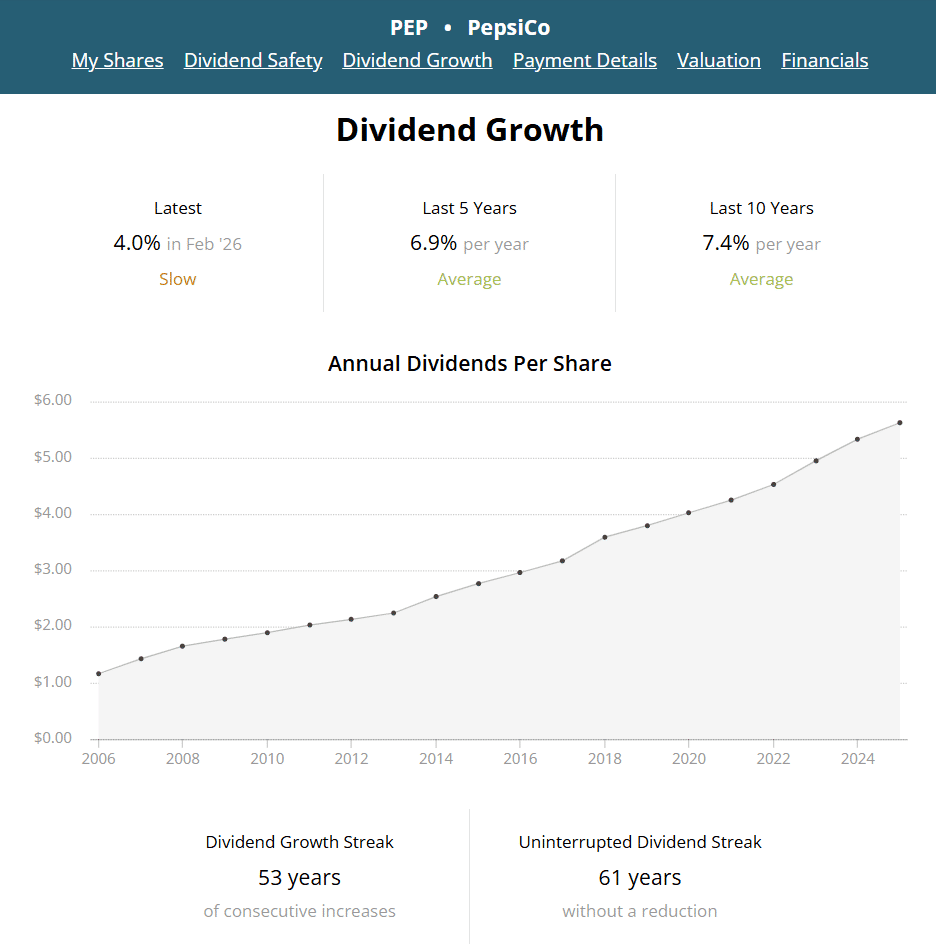Click the 2020 data point on chart
The height and width of the screenshot is (948, 936).
click(x=689, y=513)
